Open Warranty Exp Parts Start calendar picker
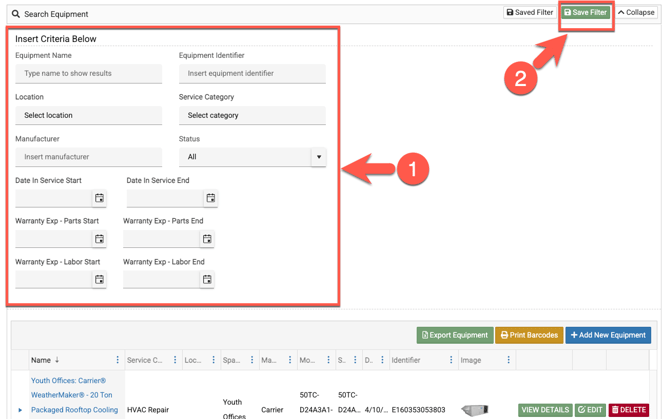 [99, 239]
